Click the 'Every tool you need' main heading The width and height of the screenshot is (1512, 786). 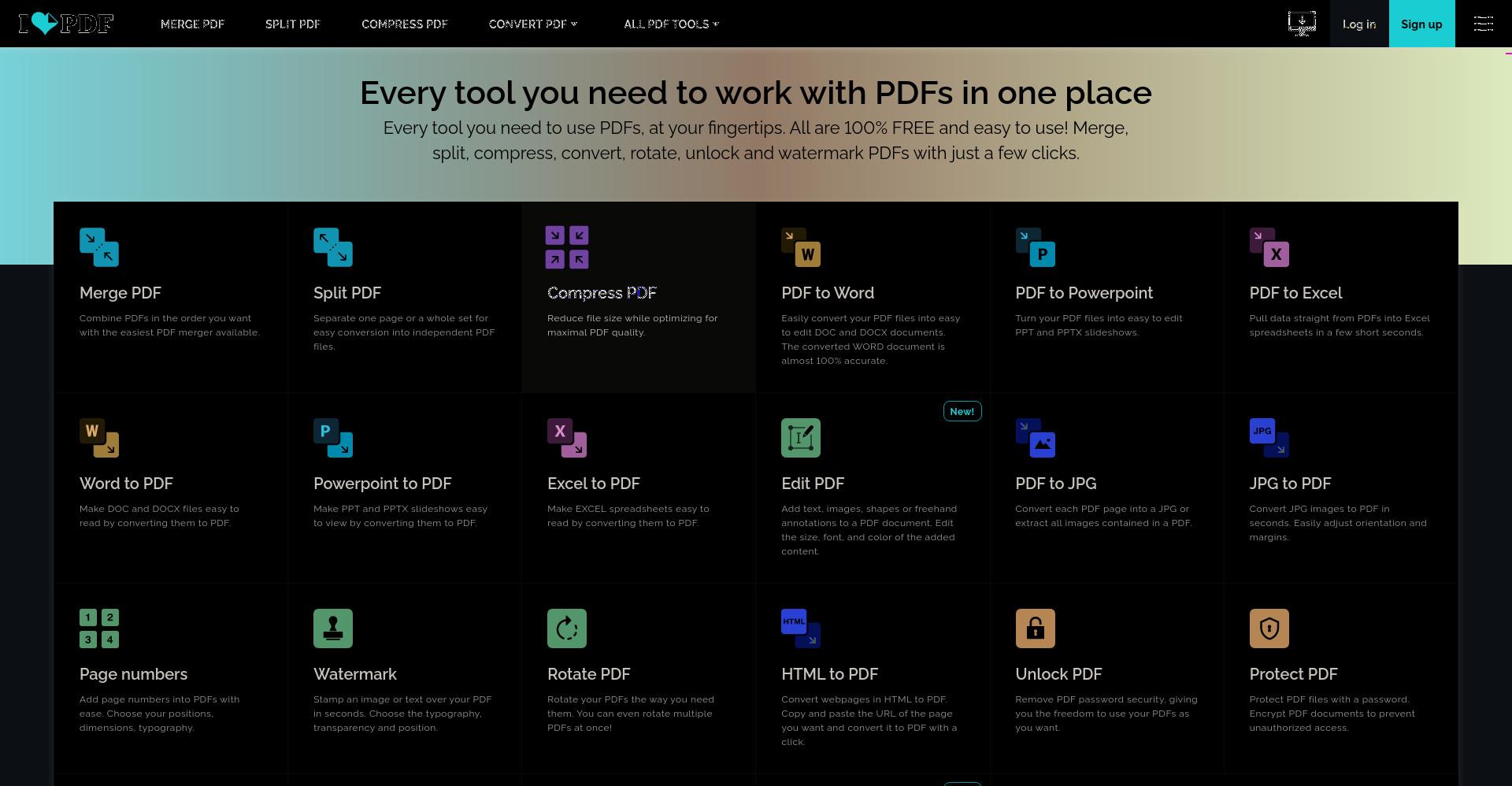pyautogui.click(x=756, y=93)
